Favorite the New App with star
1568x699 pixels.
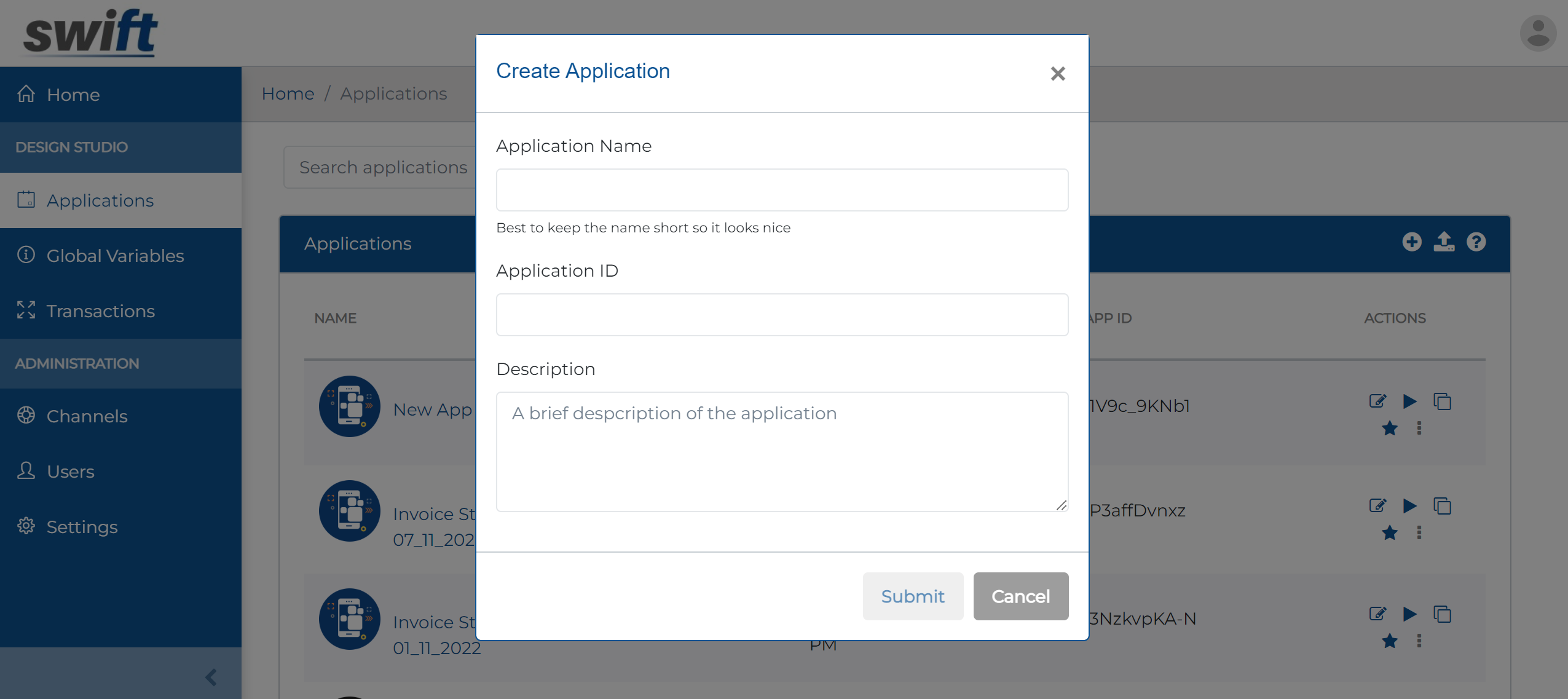tap(1390, 428)
